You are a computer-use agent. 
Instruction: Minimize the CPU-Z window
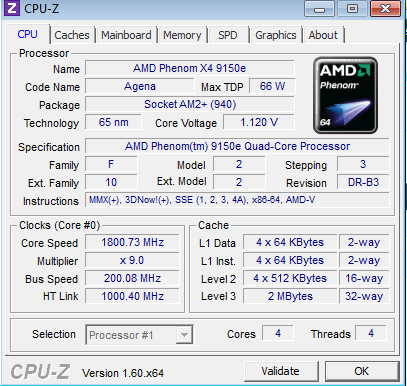click(x=319, y=8)
